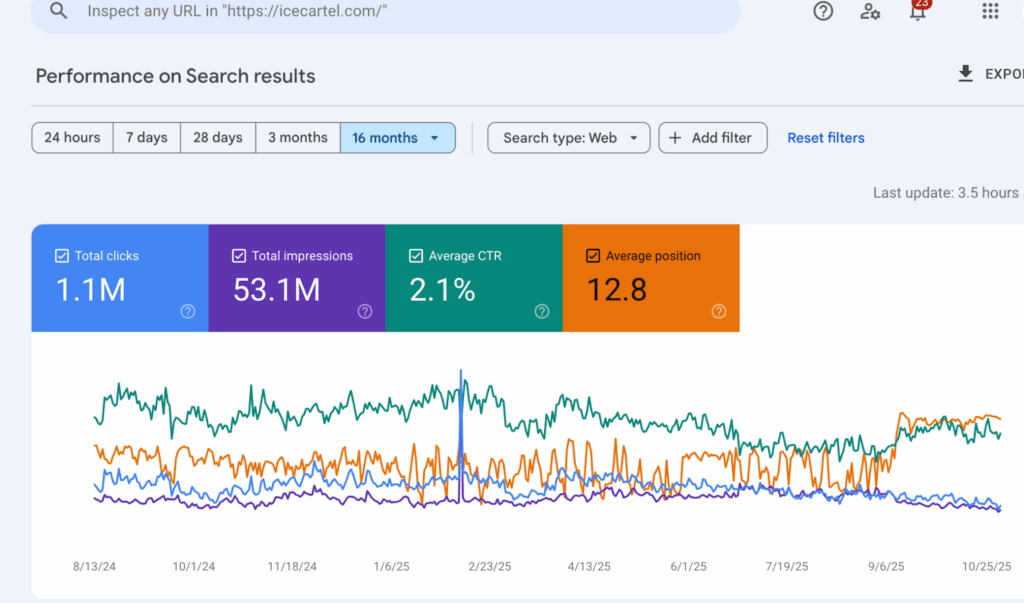1024x603 pixels.
Task: Uncheck the Total clicks metric checkbox
Action: point(62,255)
